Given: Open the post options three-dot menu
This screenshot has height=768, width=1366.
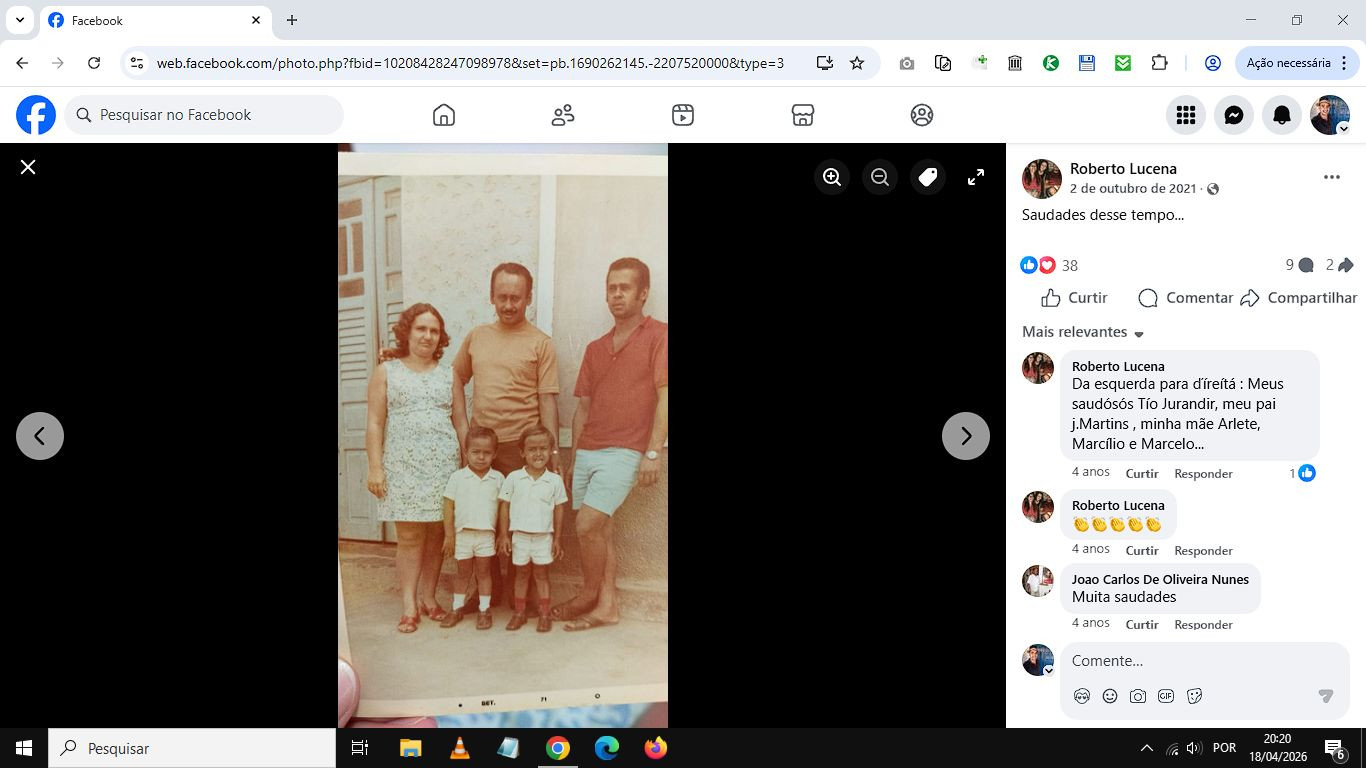Looking at the screenshot, I should pos(1331,177).
